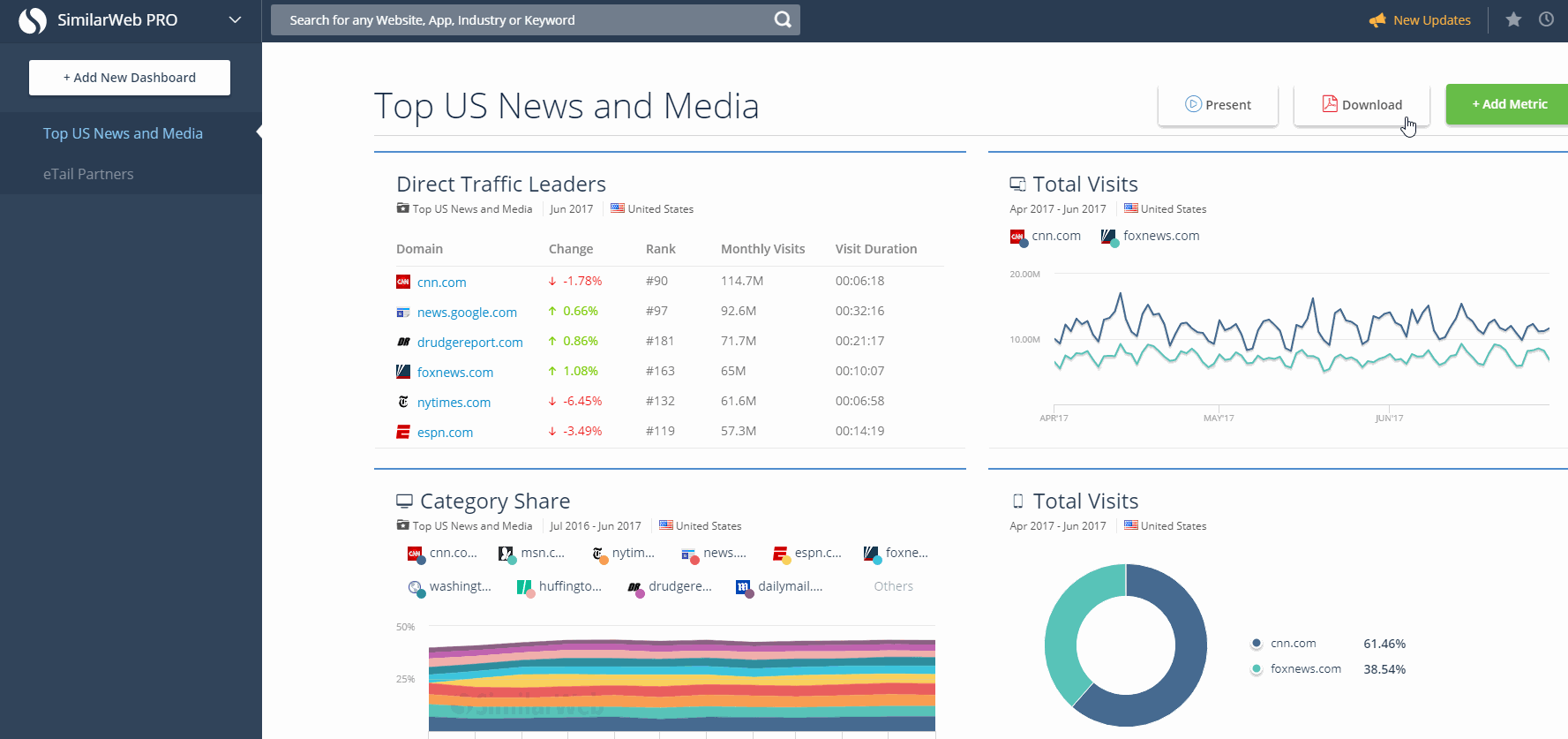This screenshot has height=739, width=1568.
Task: Open nytimes.com link
Action: (x=454, y=403)
